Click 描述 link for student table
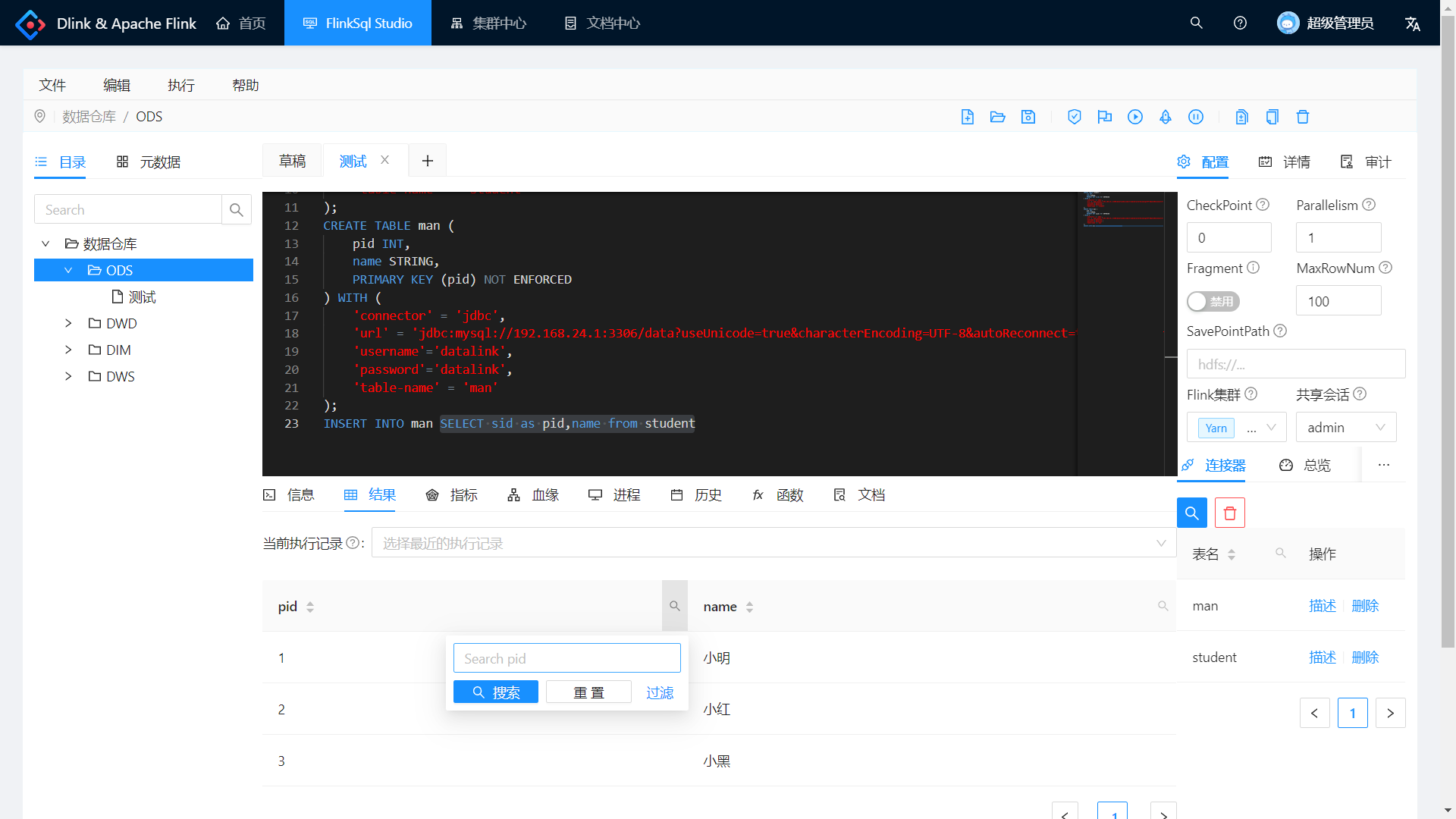This screenshot has height=819, width=1456. [1322, 657]
